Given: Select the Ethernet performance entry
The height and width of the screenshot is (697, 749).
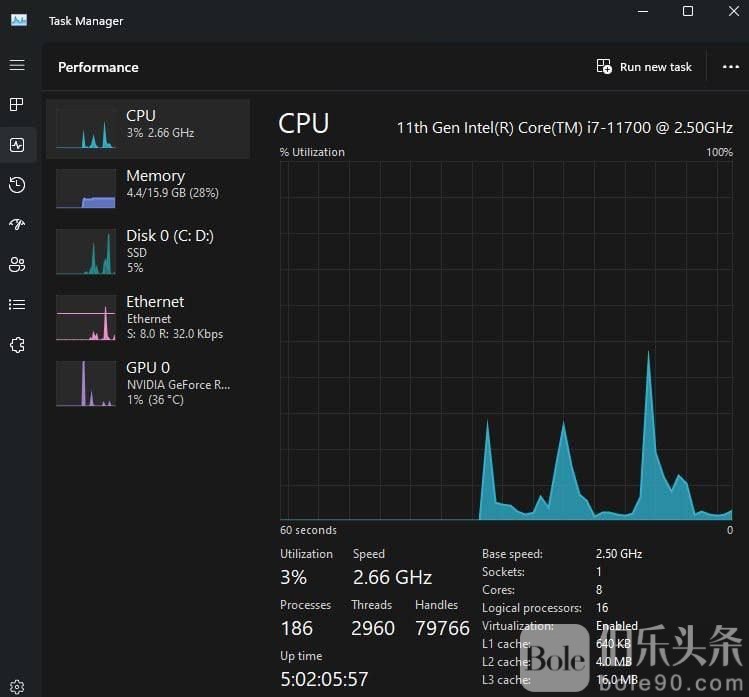Looking at the screenshot, I should [148, 318].
